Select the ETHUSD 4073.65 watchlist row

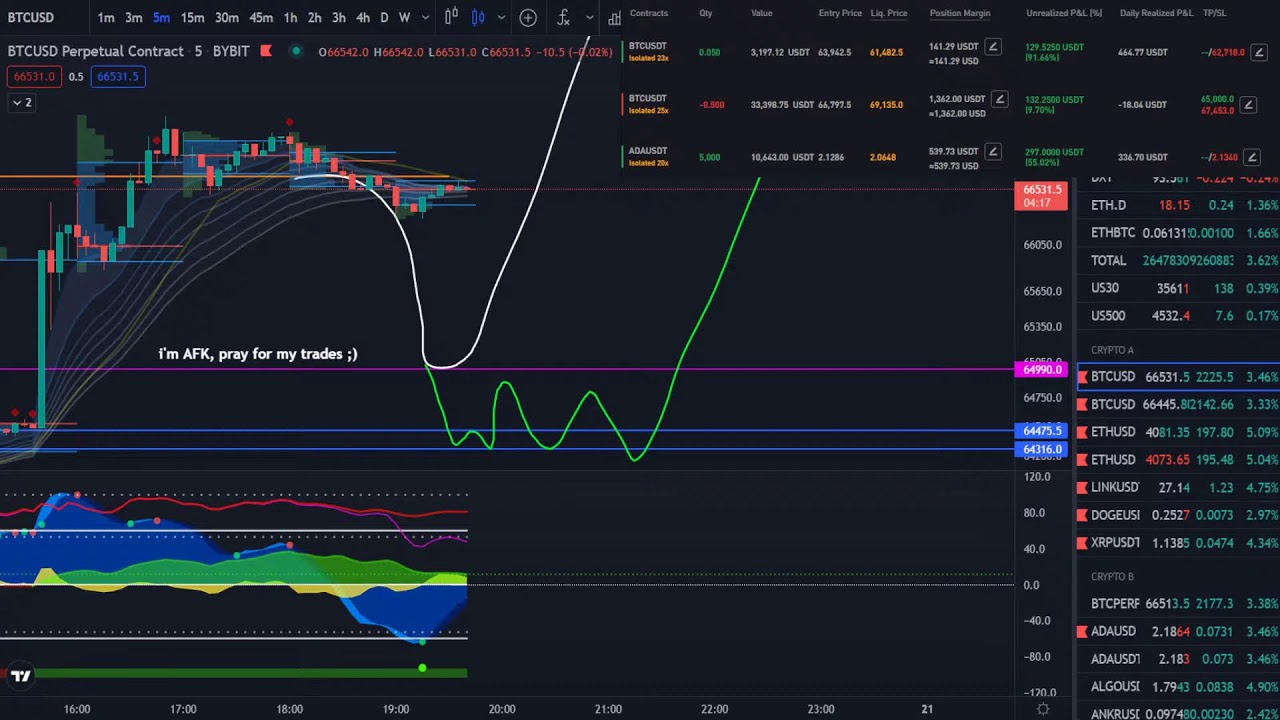(x=1178, y=460)
